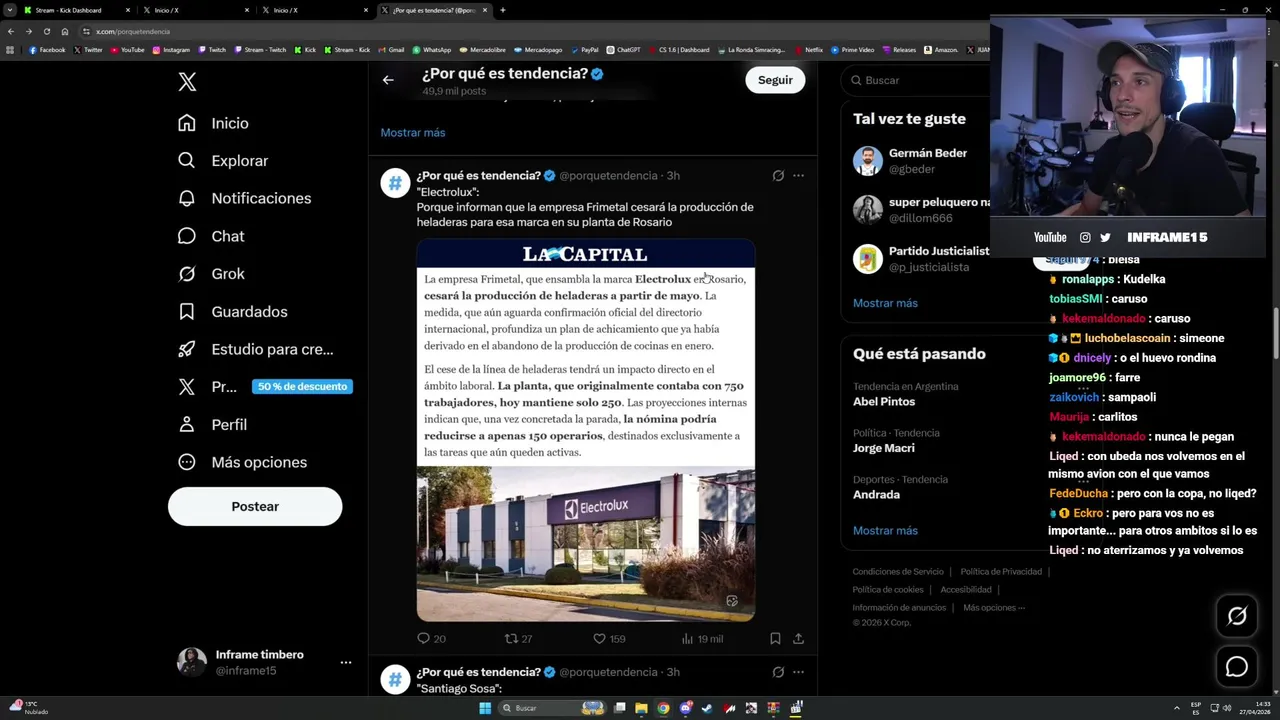Click the views stats icon showing 19 mil
The width and height of the screenshot is (1280, 720).
tap(687, 638)
